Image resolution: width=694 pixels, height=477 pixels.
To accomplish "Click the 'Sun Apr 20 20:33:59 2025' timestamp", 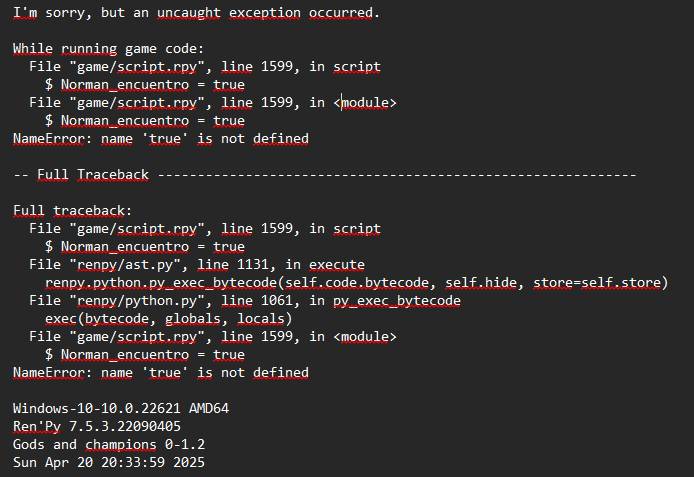I will click(109, 462).
